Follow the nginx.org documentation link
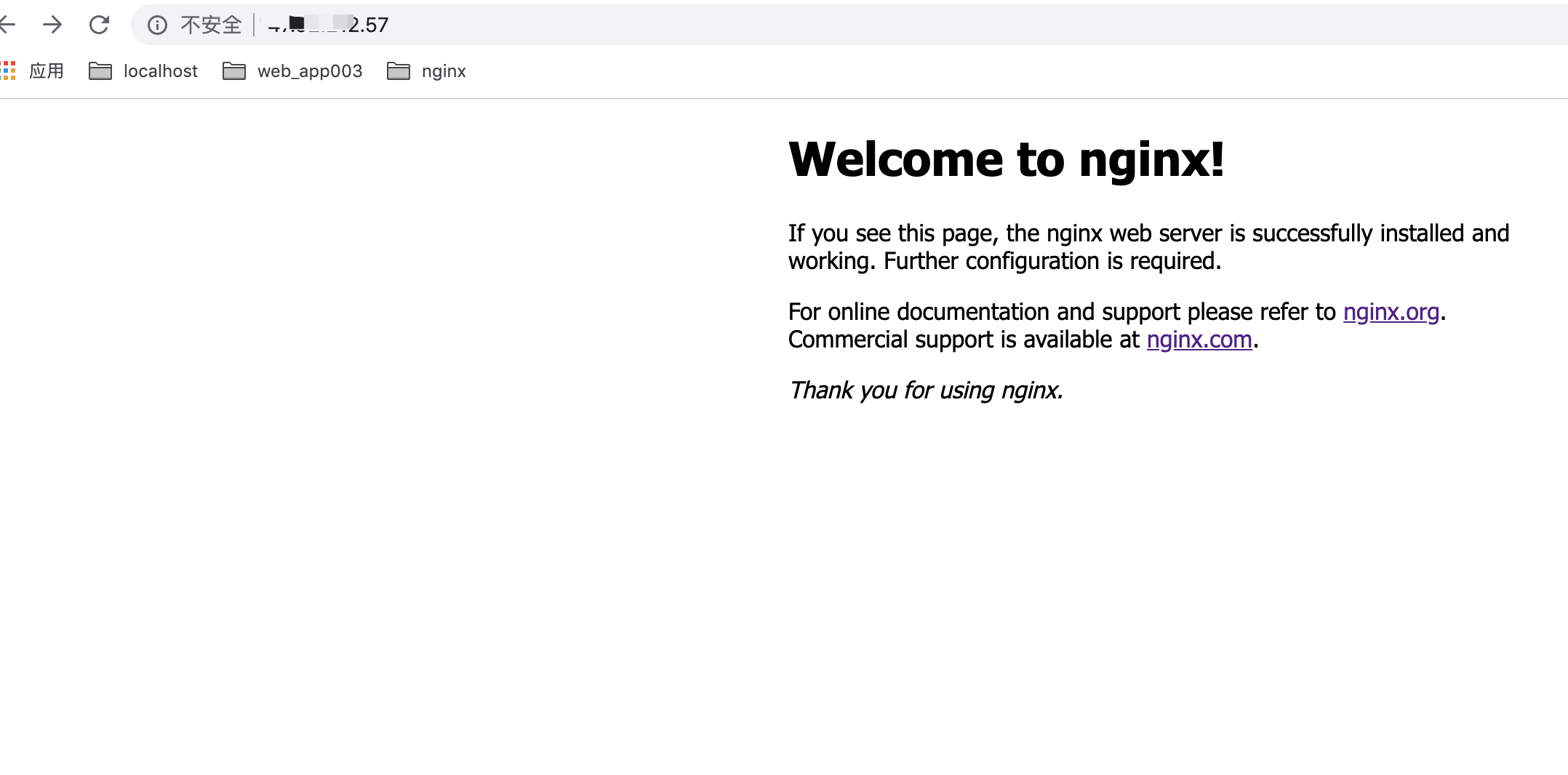The image size is (1568, 775). tap(1391, 312)
